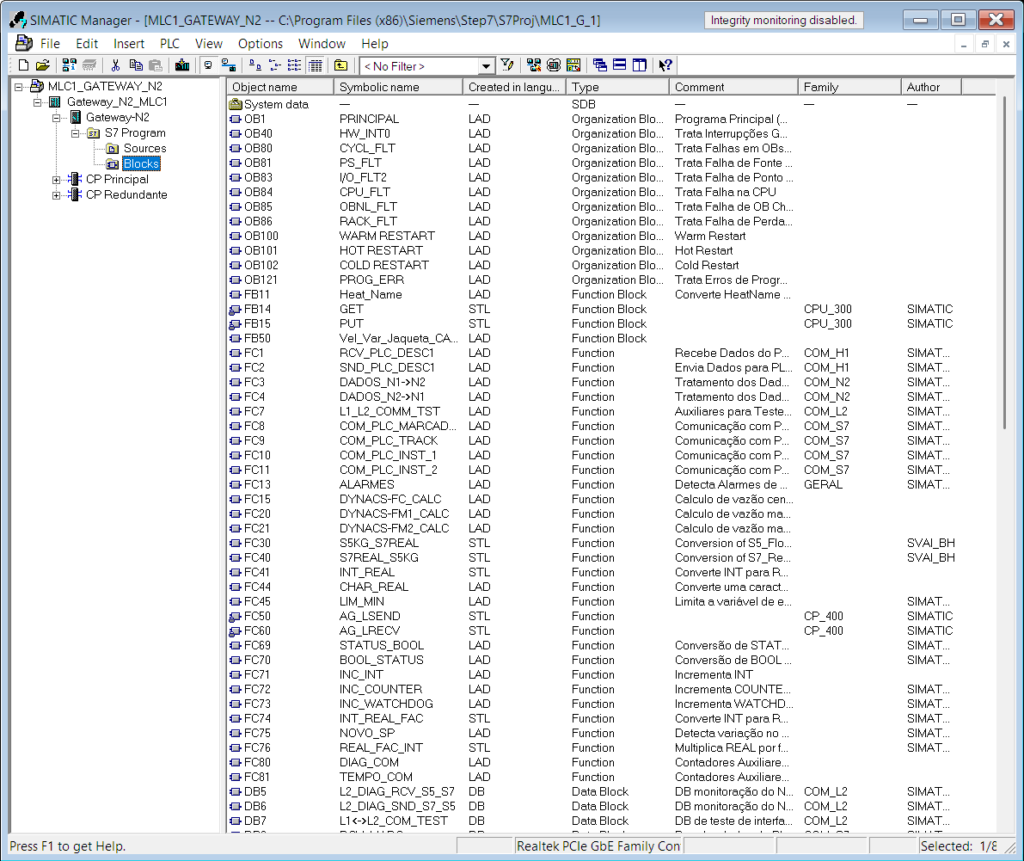Select block FC50 AG_LSEND
The width and height of the screenshot is (1024, 861).
[x=257, y=616]
